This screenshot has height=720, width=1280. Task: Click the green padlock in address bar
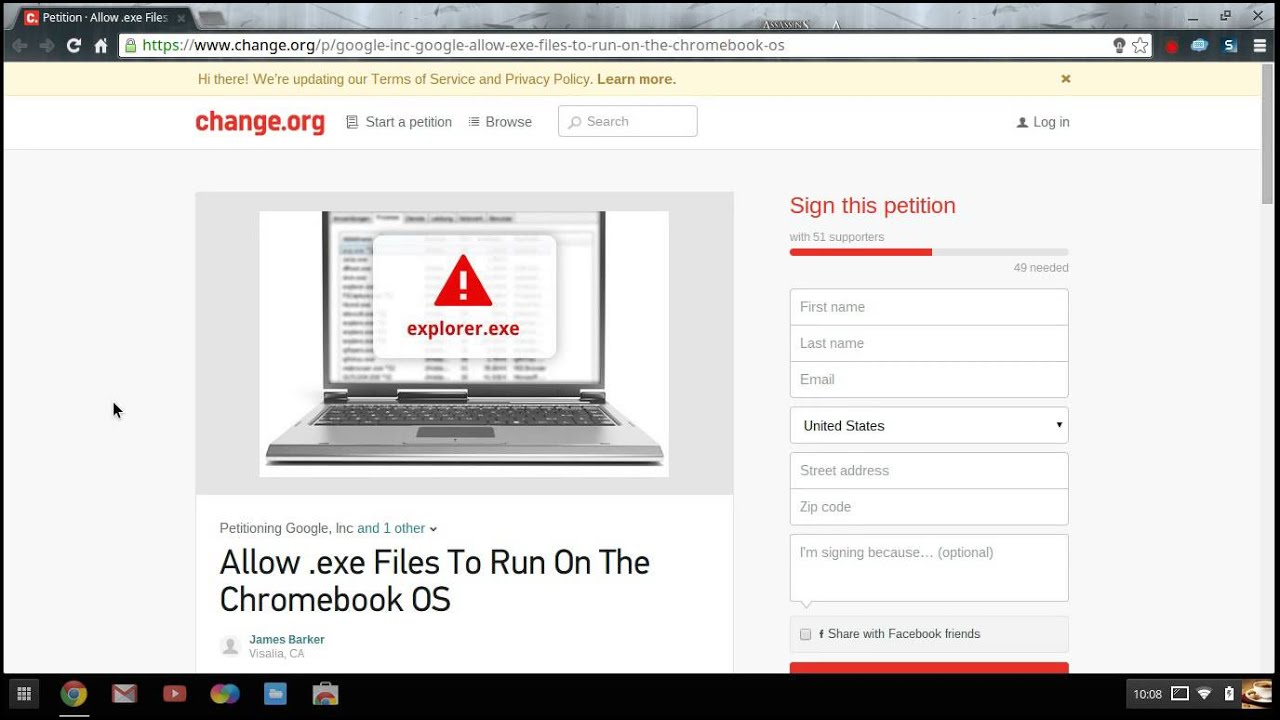pyautogui.click(x=130, y=45)
